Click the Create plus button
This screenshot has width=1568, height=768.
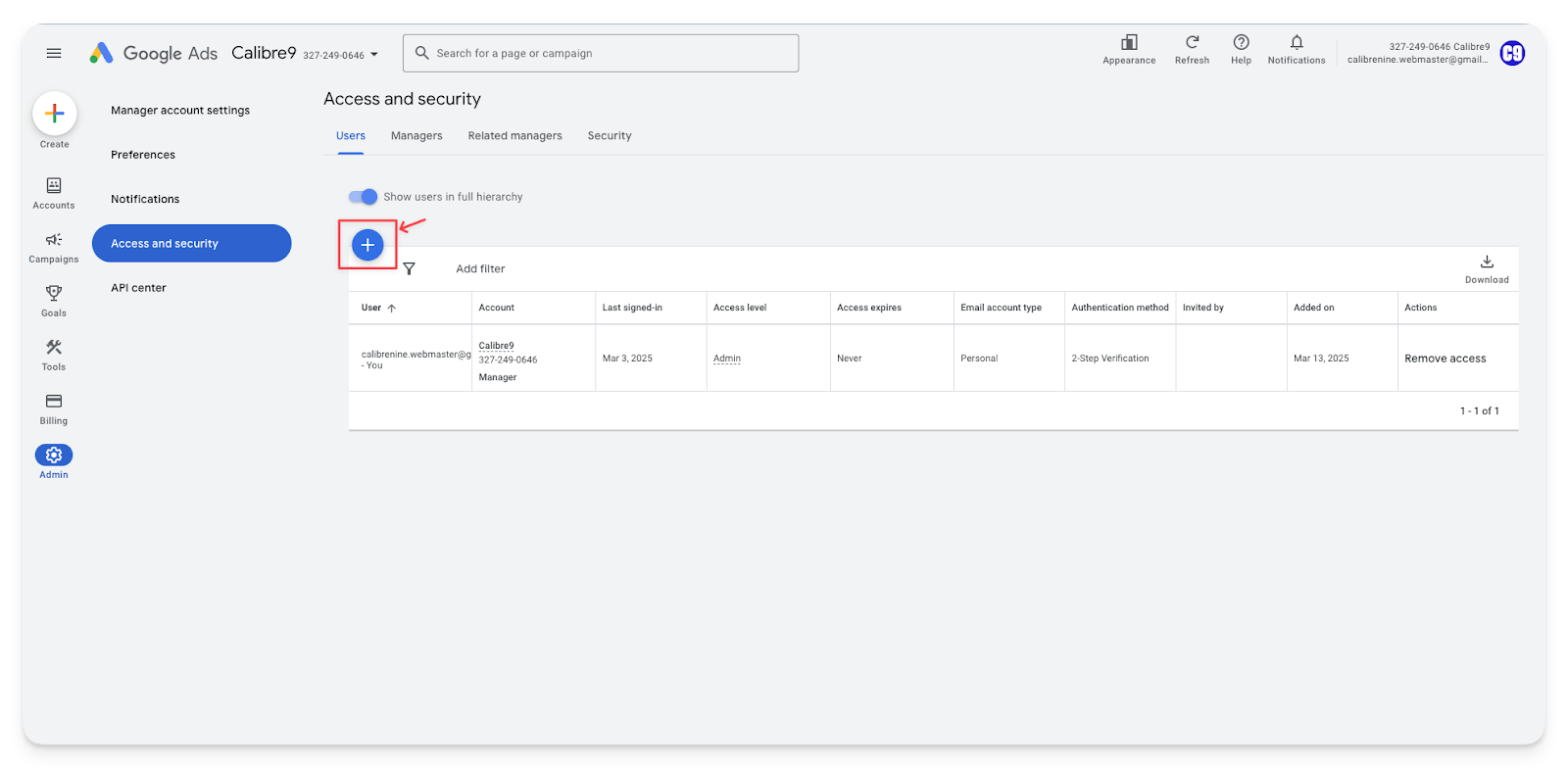(x=55, y=114)
